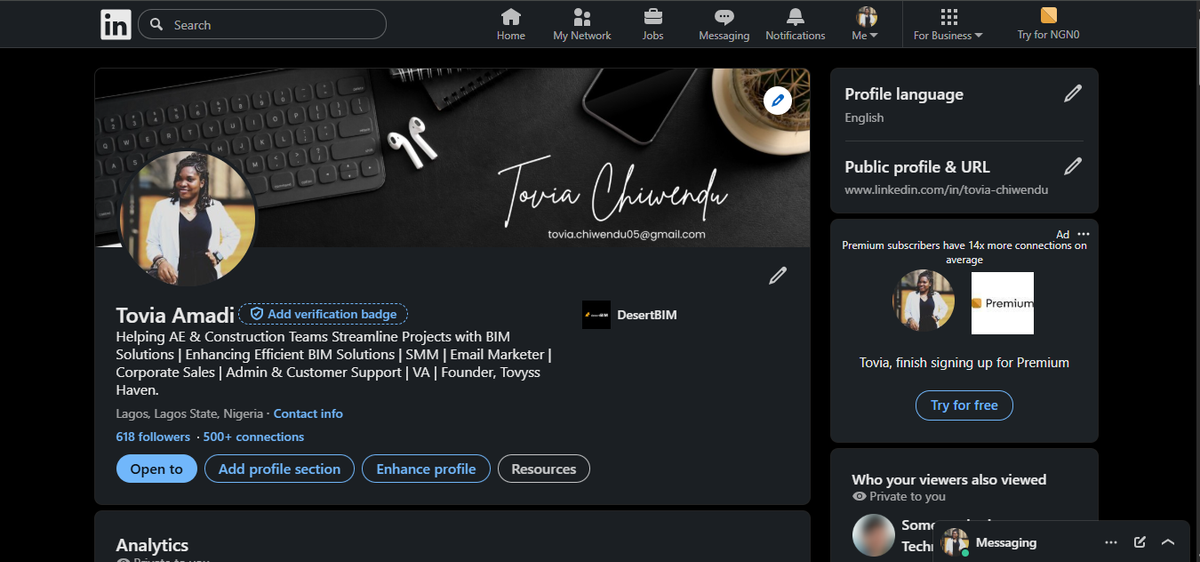Screen dimensions: 1200x562
Task: Click the blurred viewer avatar
Action: tap(873, 535)
